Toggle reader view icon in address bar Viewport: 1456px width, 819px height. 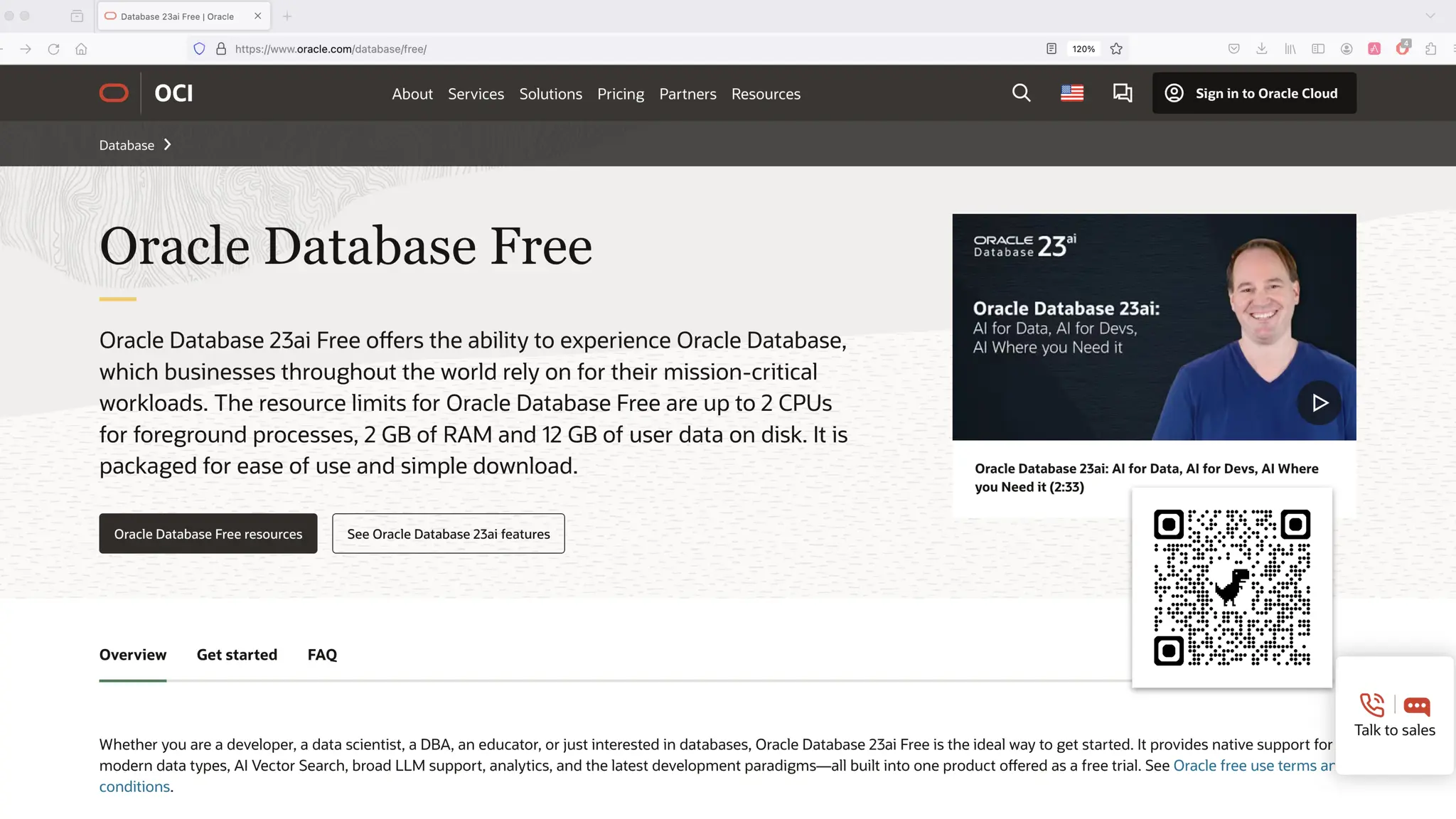[1051, 49]
